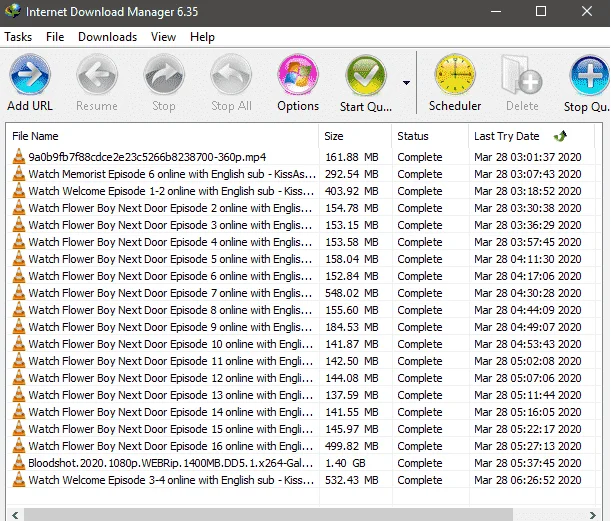Viewport: 611px width, 521px height.
Task: Click the IDM logo in title bar
Action: click(13, 11)
